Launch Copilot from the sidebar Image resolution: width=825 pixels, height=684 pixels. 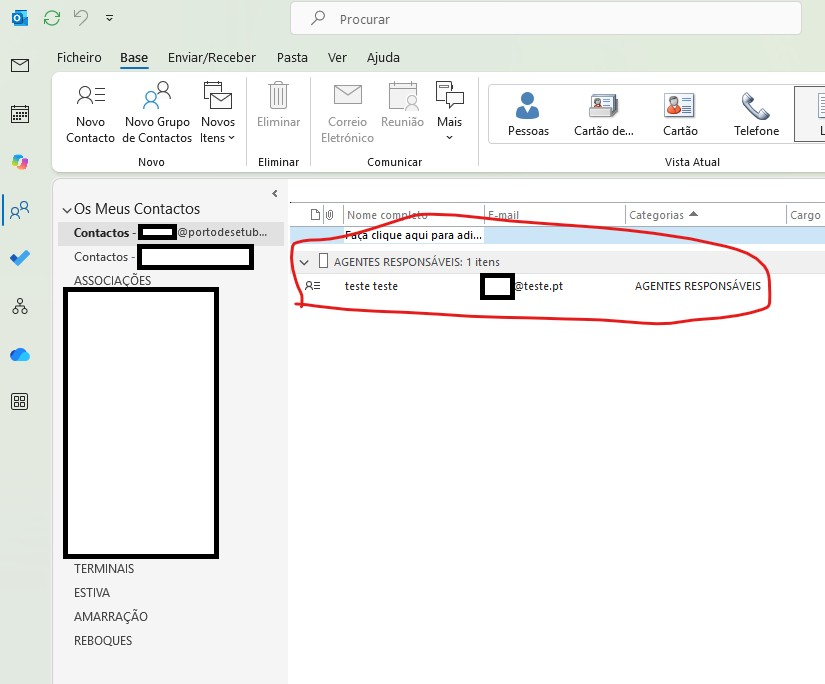(x=20, y=162)
